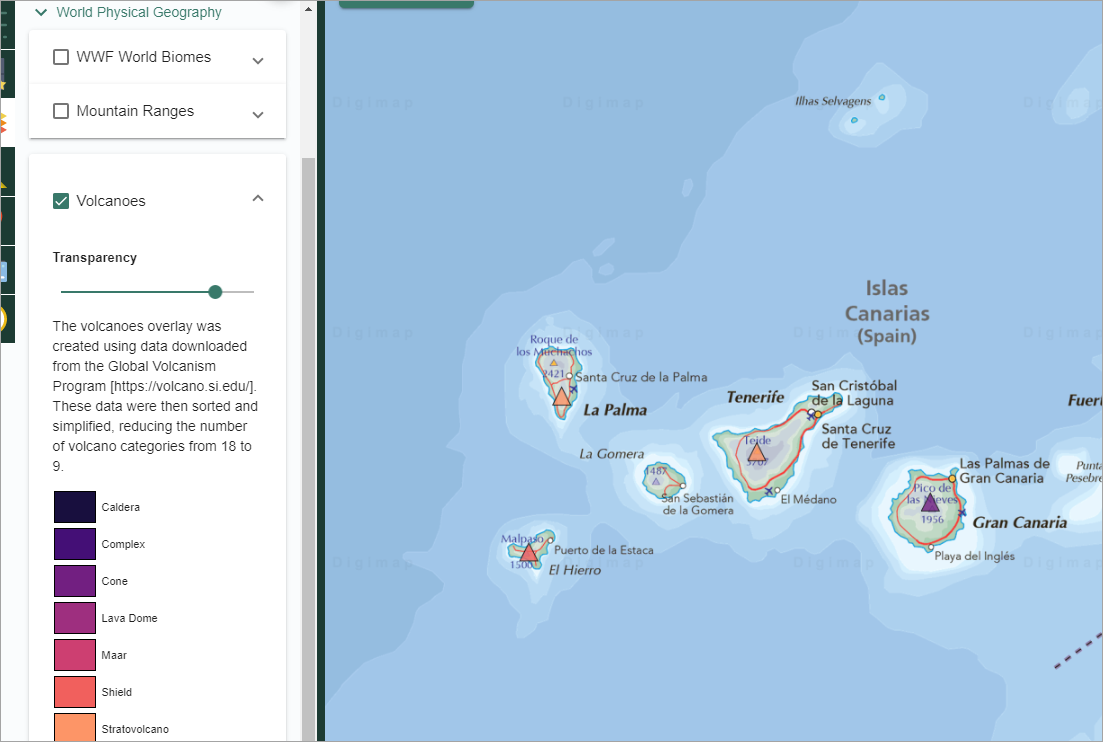Click the small peak triangle on La Gomera
The width and height of the screenshot is (1103, 742).
coord(656,481)
